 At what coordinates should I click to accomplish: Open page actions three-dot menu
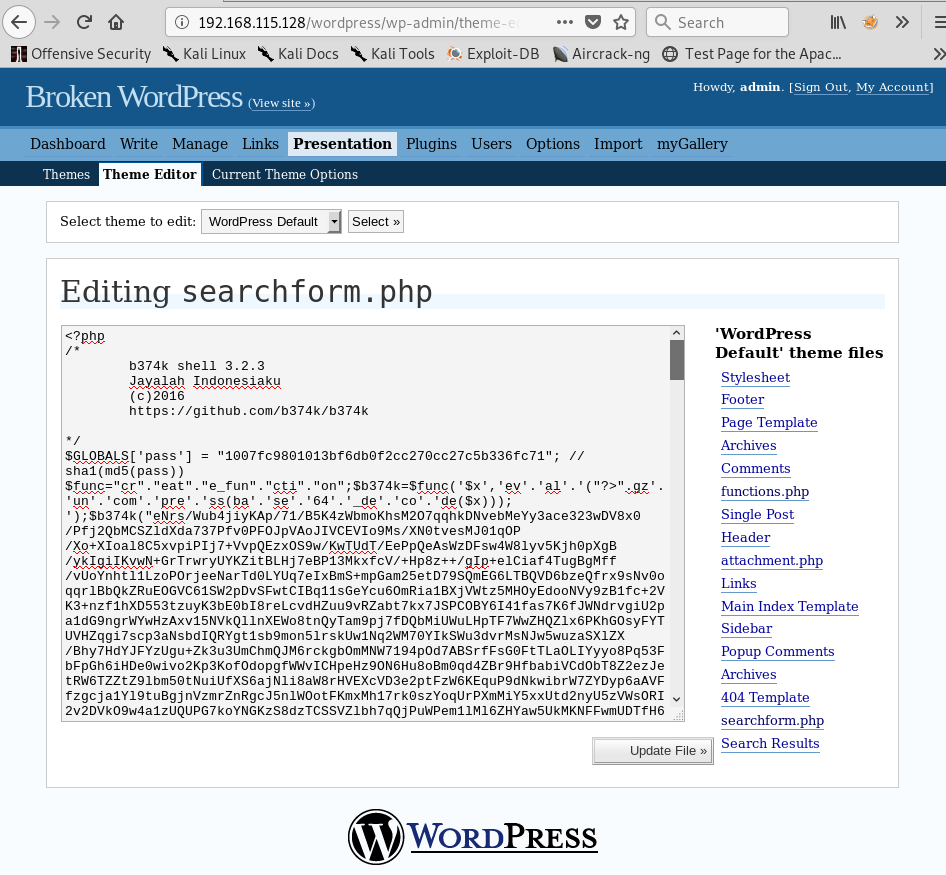click(565, 22)
